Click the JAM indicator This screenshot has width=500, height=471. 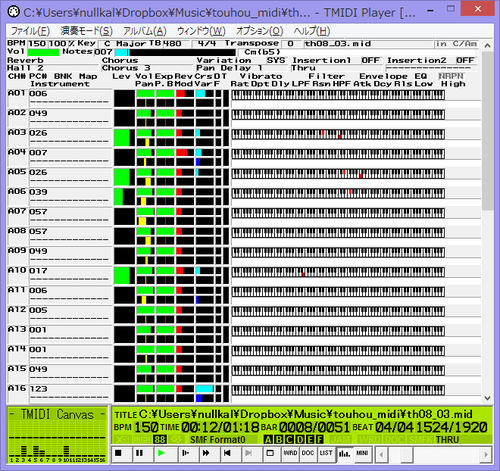(341, 440)
